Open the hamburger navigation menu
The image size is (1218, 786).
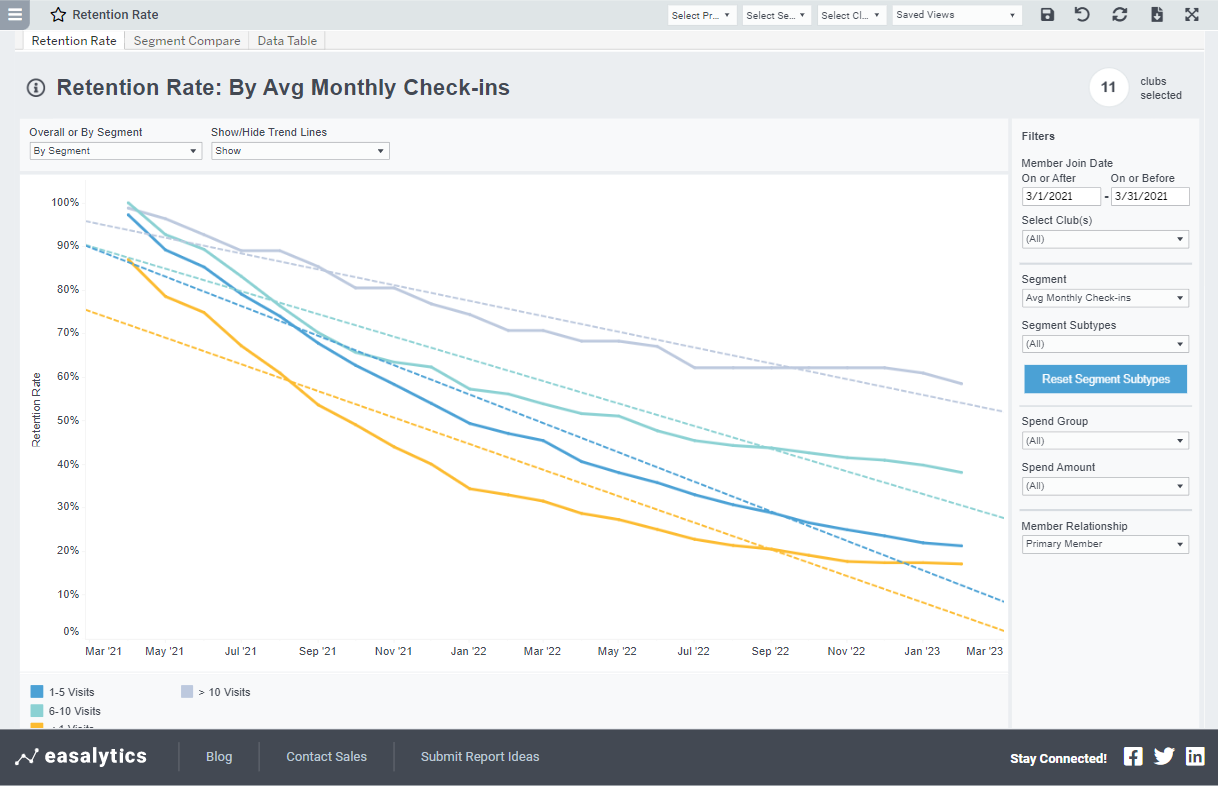(x=14, y=14)
